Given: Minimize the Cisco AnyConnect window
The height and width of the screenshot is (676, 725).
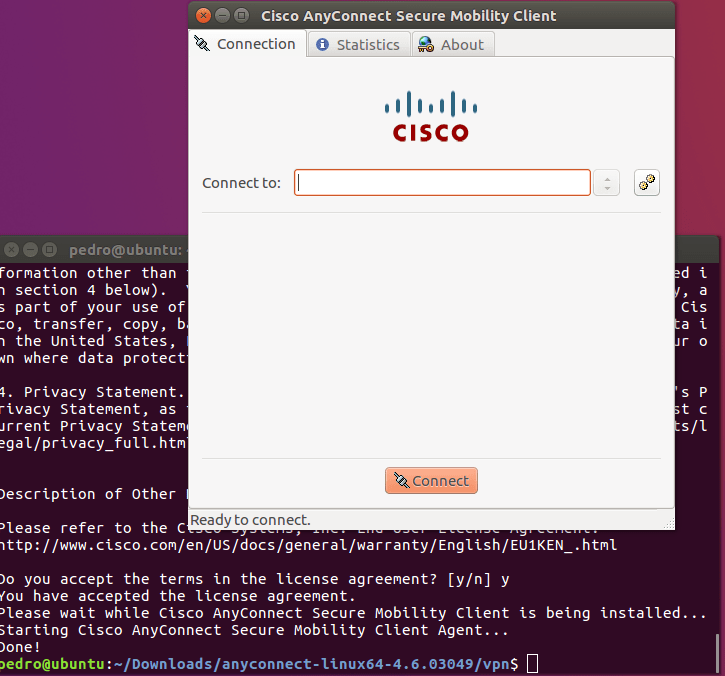Looking at the screenshot, I should pos(222,16).
